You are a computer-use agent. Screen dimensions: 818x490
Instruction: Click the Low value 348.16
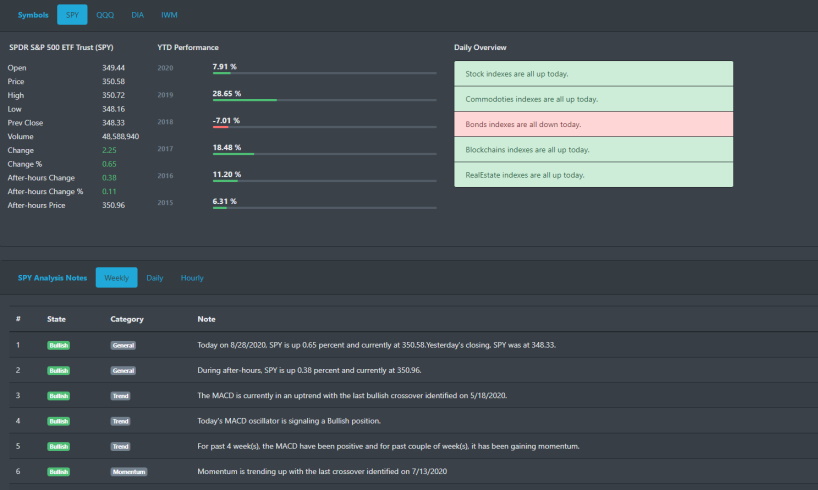(x=113, y=109)
